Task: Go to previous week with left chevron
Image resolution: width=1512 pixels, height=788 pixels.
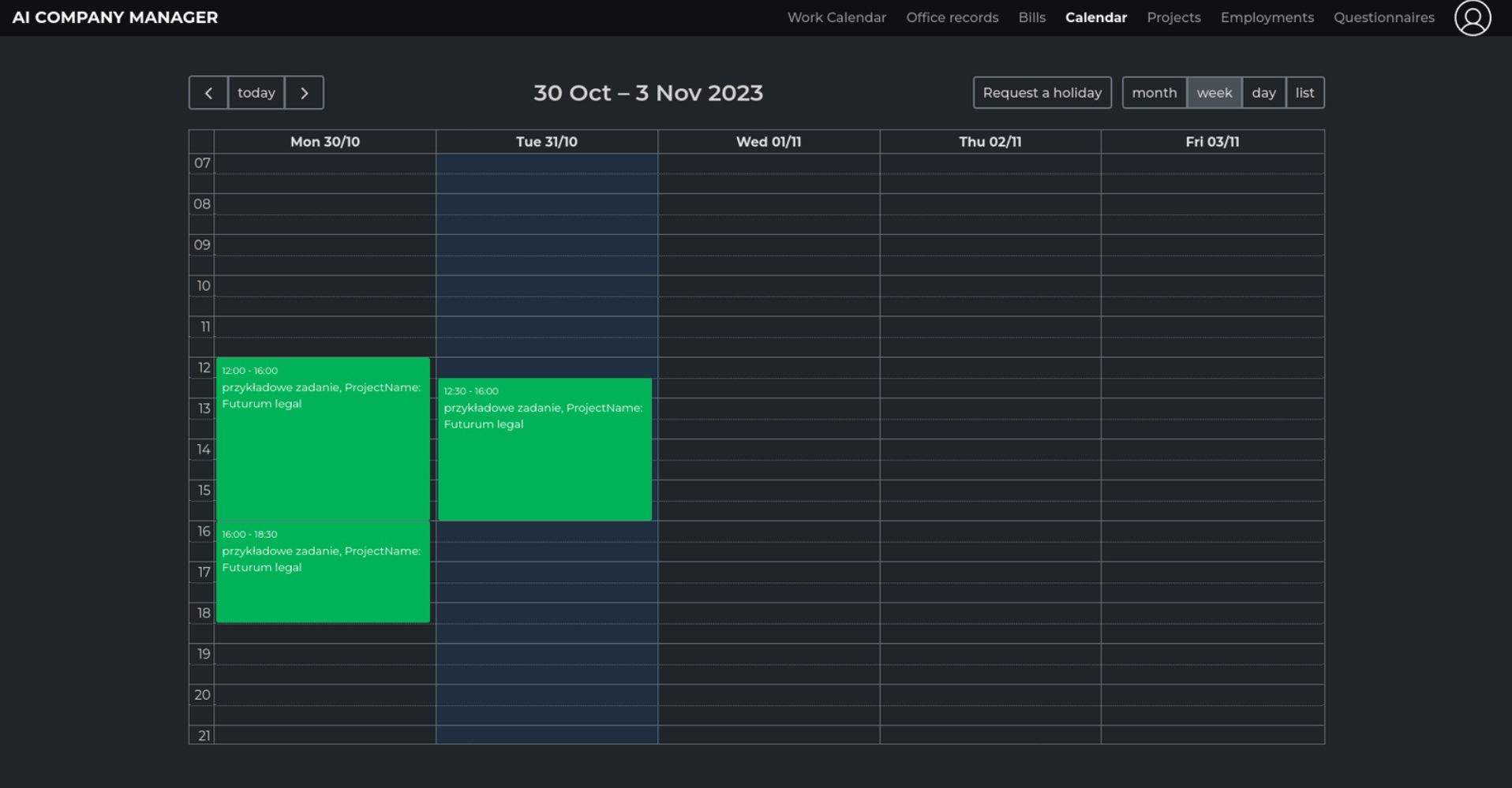Action: [208, 93]
